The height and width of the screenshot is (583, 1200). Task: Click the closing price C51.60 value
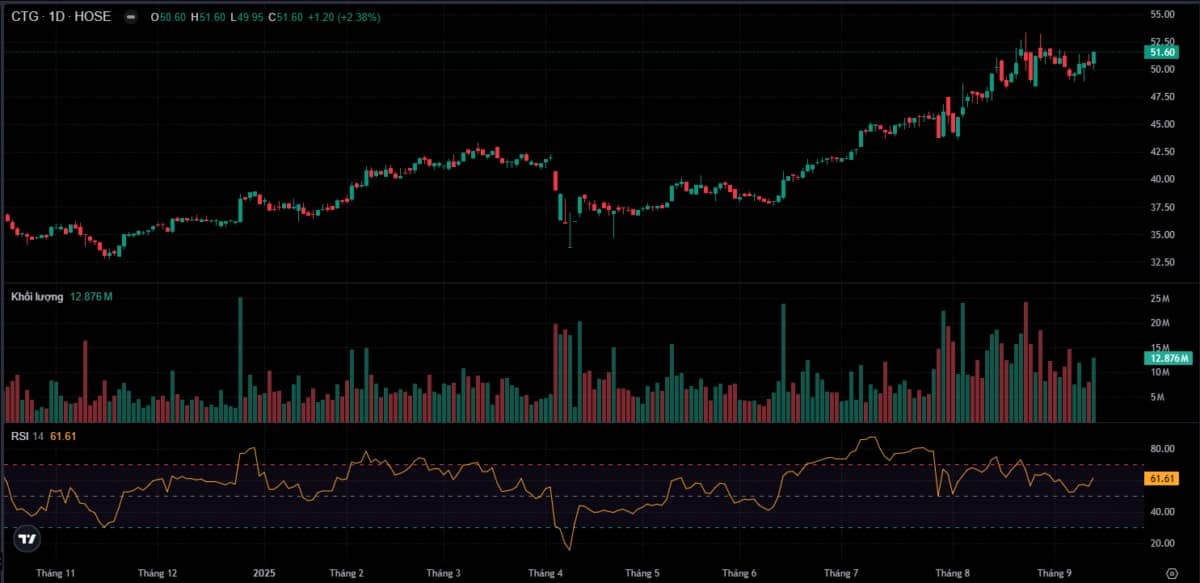click(290, 17)
